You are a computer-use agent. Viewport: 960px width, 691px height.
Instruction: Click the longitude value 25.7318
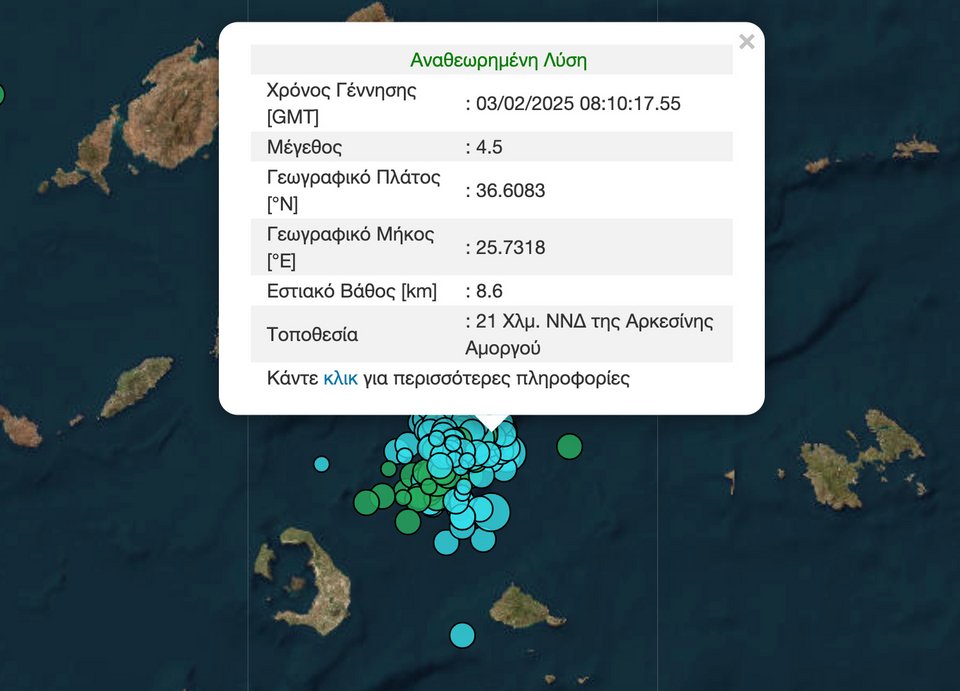point(510,247)
